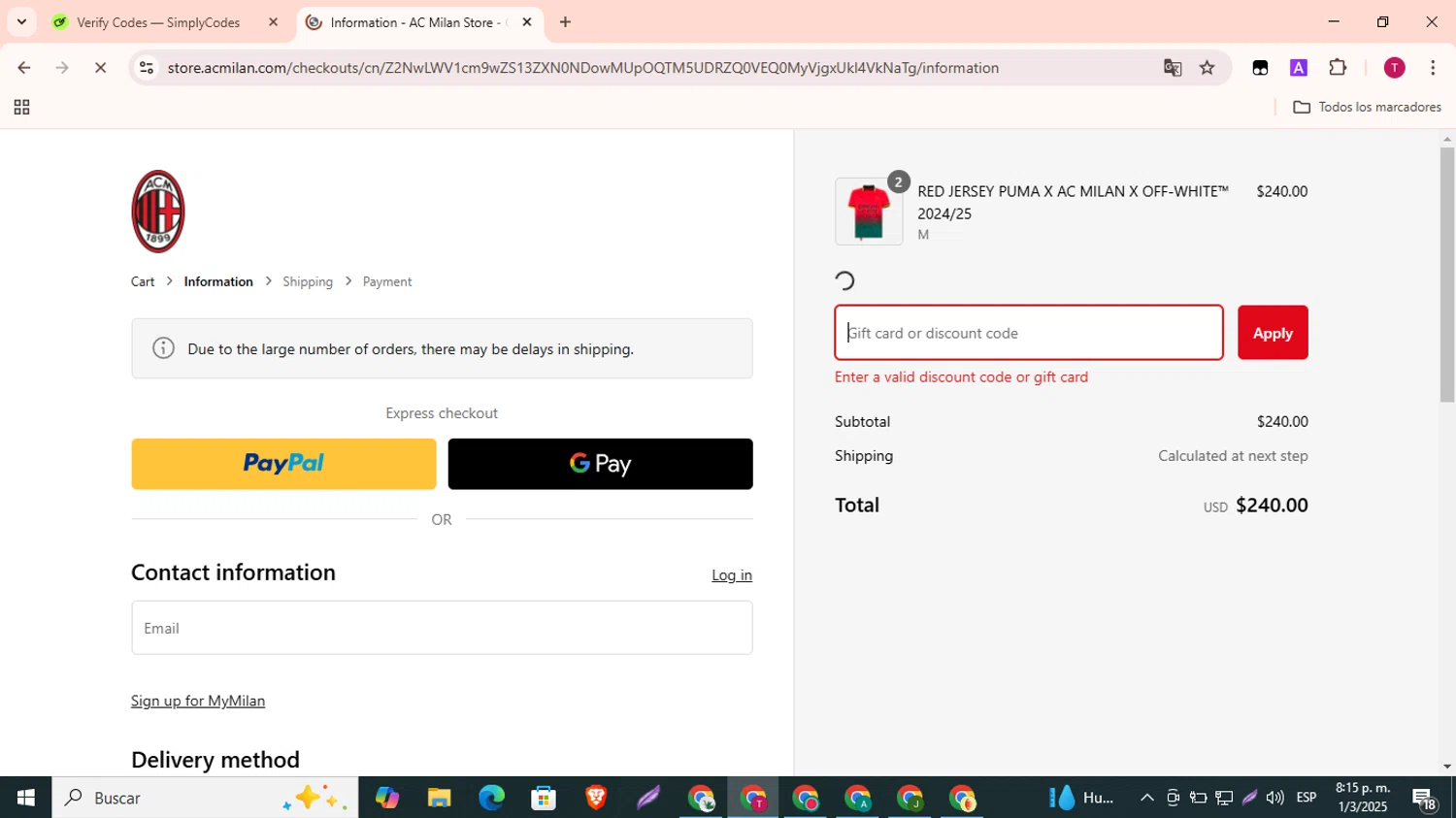Launch Brave browser from the taskbar
1456x818 pixels.
[x=596, y=798]
